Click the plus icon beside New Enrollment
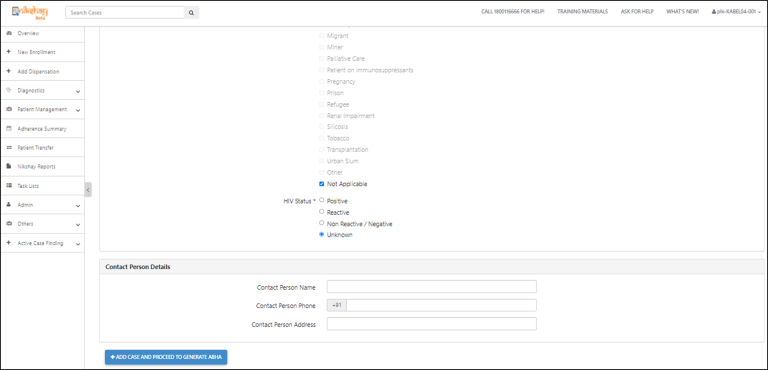This screenshot has height=370, width=768. tap(9, 52)
